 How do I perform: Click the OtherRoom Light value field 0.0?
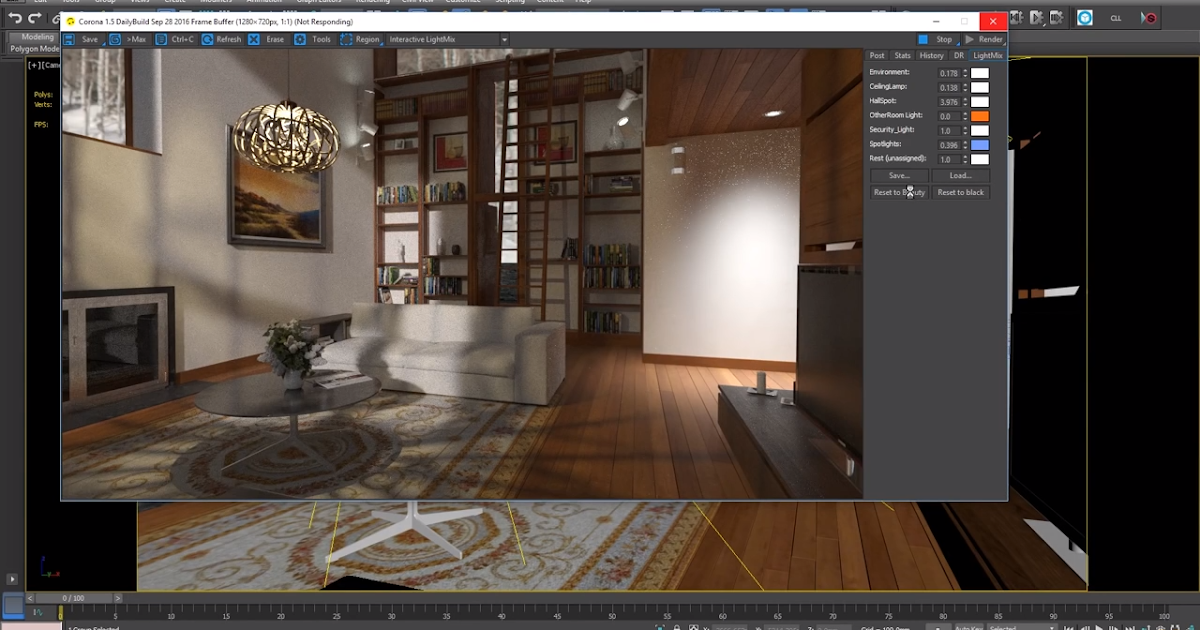[x=949, y=116]
